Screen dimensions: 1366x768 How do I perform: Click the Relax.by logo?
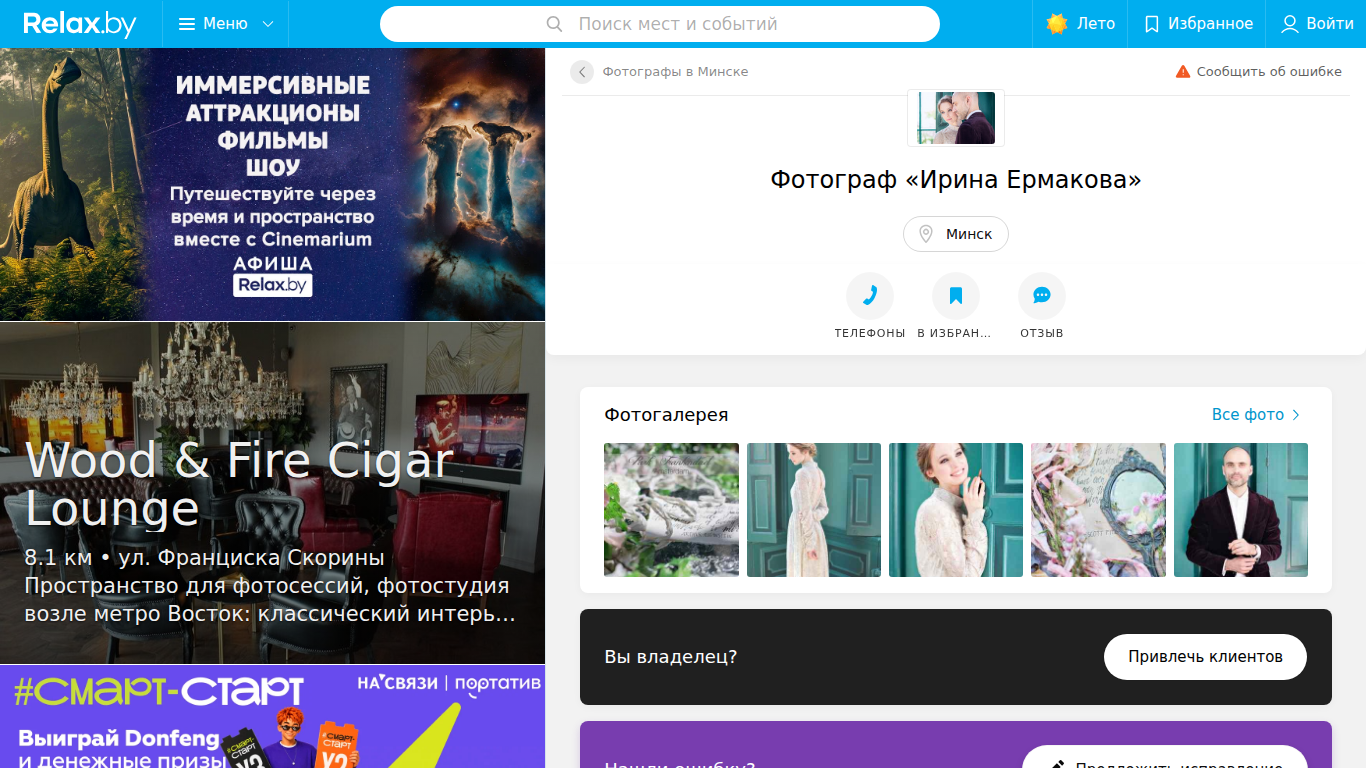tap(80, 24)
